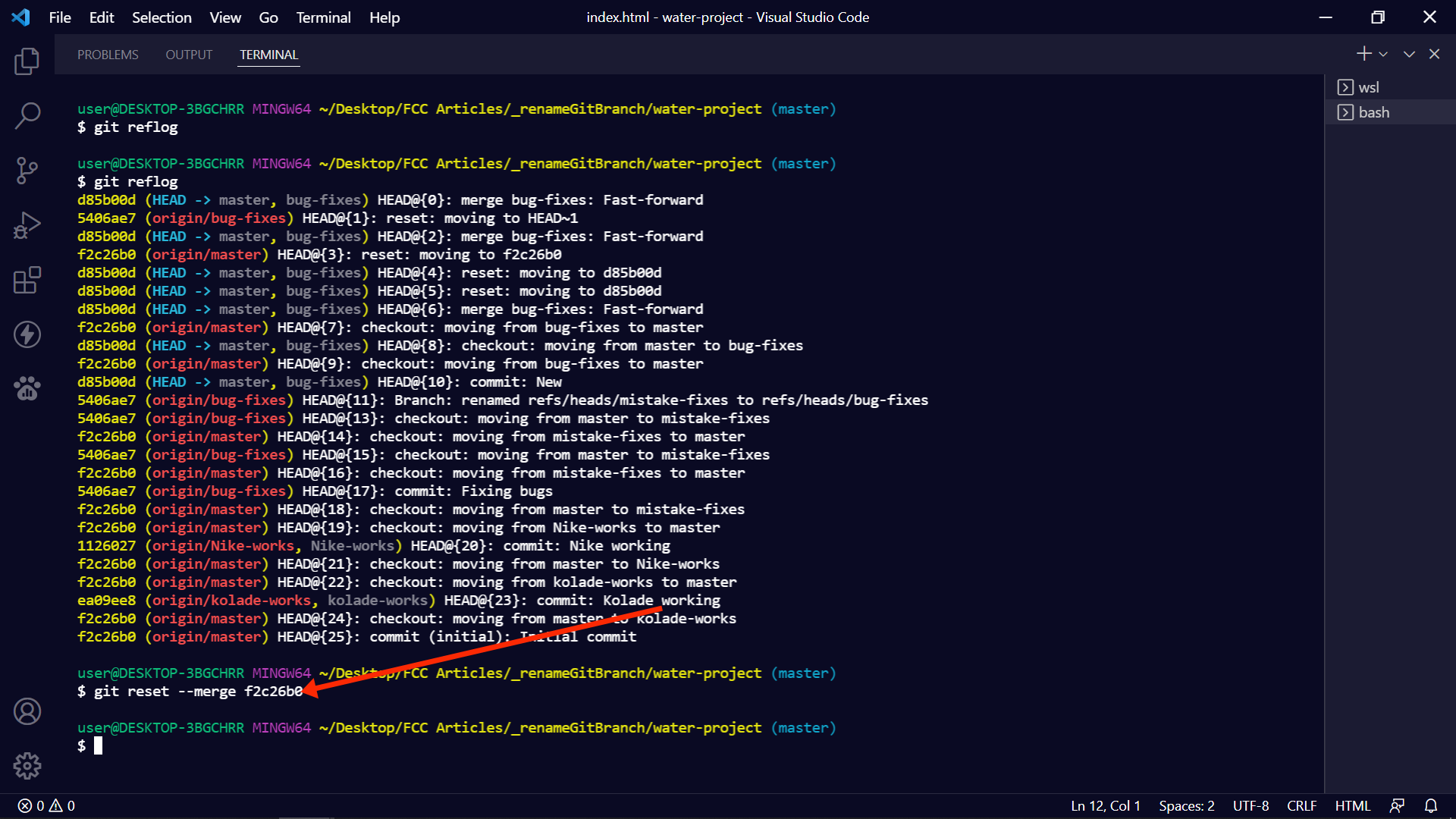Screen dimensions: 1456x819
Task: Open the Accounts icon
Action: pyautogui.click(x=27, y=711)
